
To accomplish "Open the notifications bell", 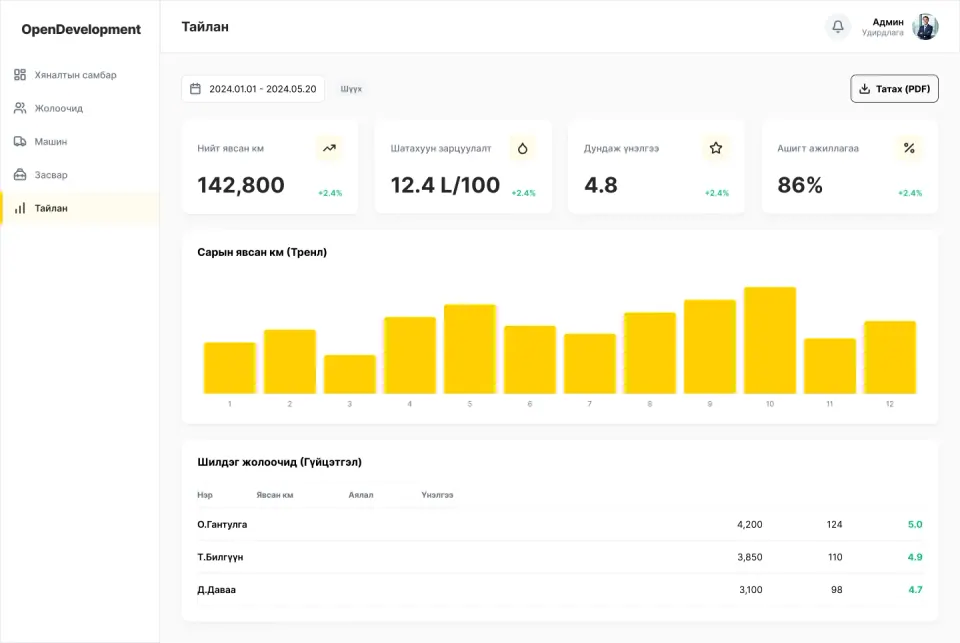I will pos(838,26).
